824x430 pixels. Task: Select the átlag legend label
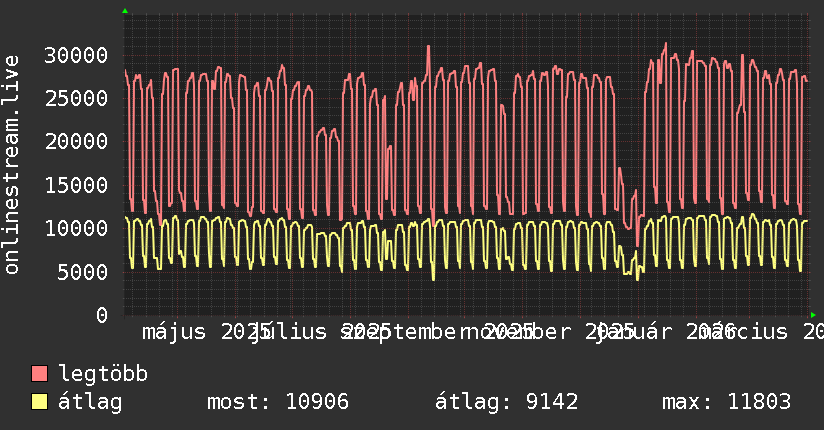90,402
